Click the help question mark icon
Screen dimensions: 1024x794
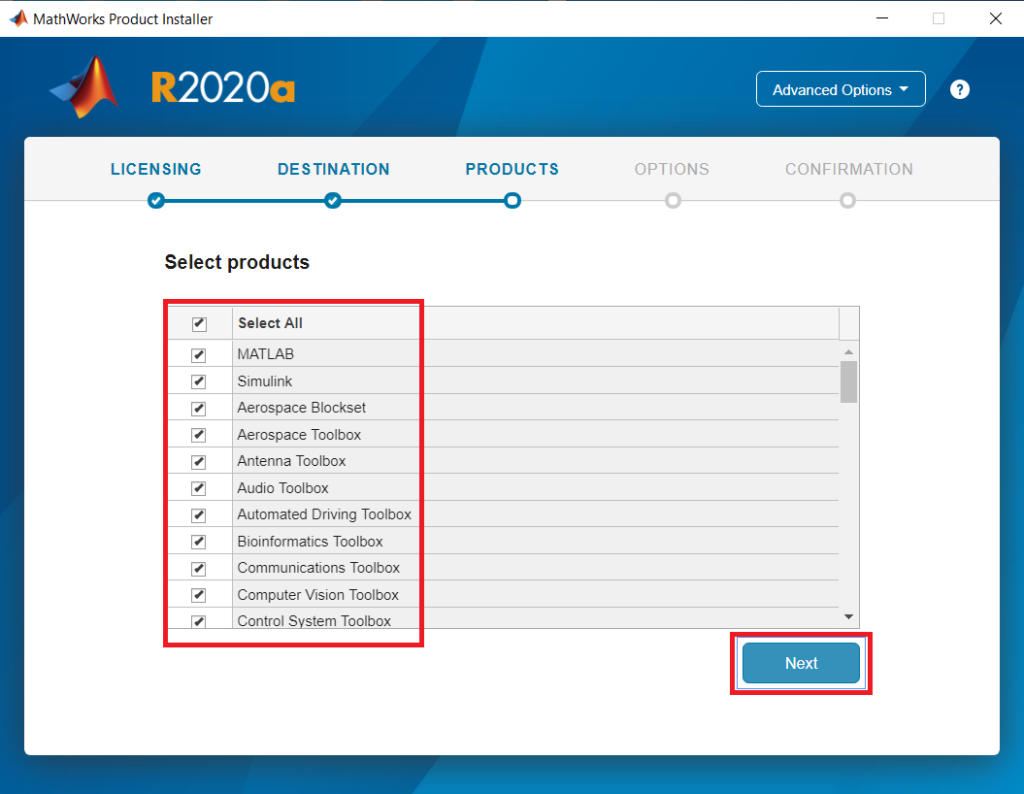960,90
